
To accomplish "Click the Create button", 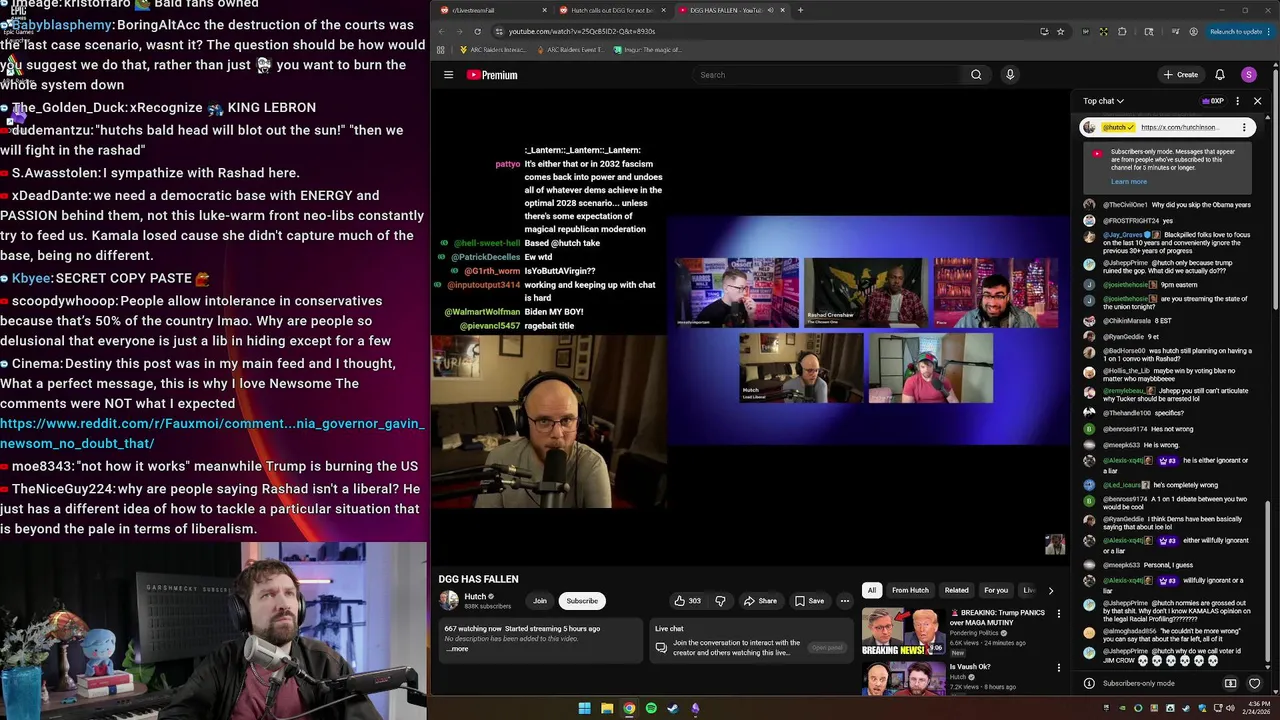I will click(x=1180, y=75).
